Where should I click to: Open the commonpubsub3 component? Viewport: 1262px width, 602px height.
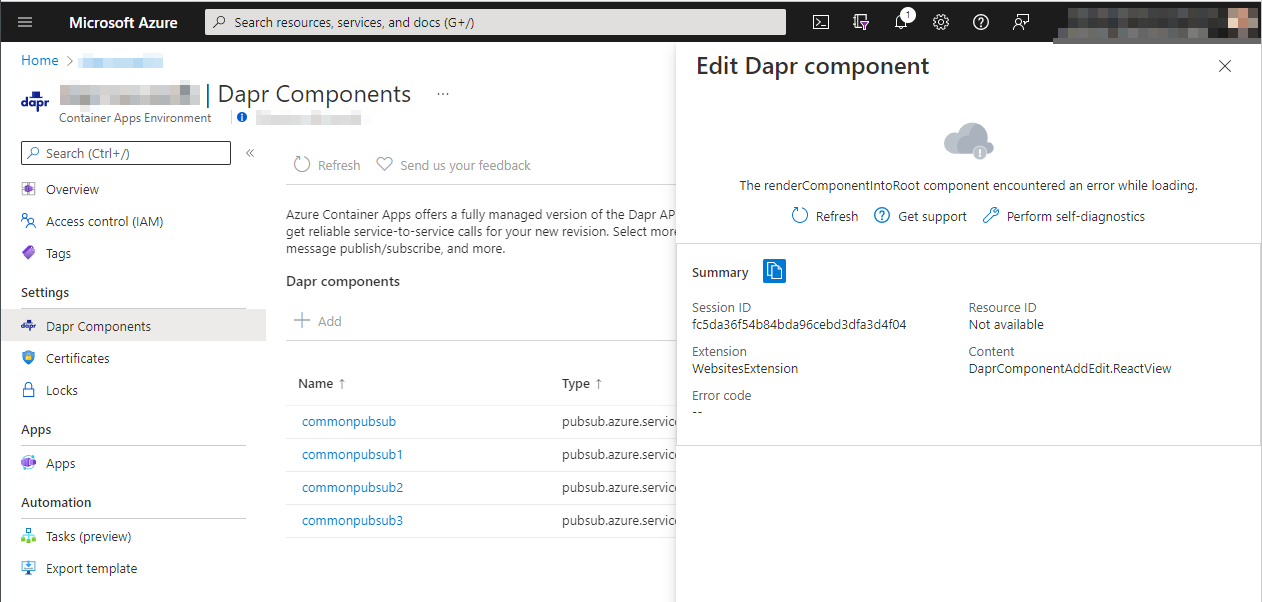(x=352, y=520)
